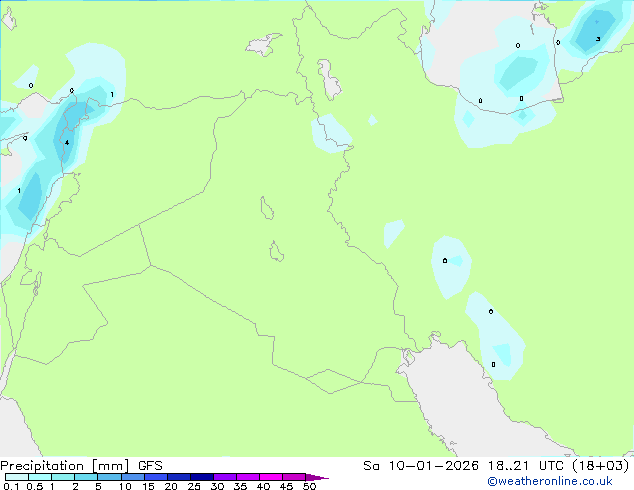Pick the 45–50 mm legend color swatch
The image size is (634, 490).
click(x=294, y=477)
